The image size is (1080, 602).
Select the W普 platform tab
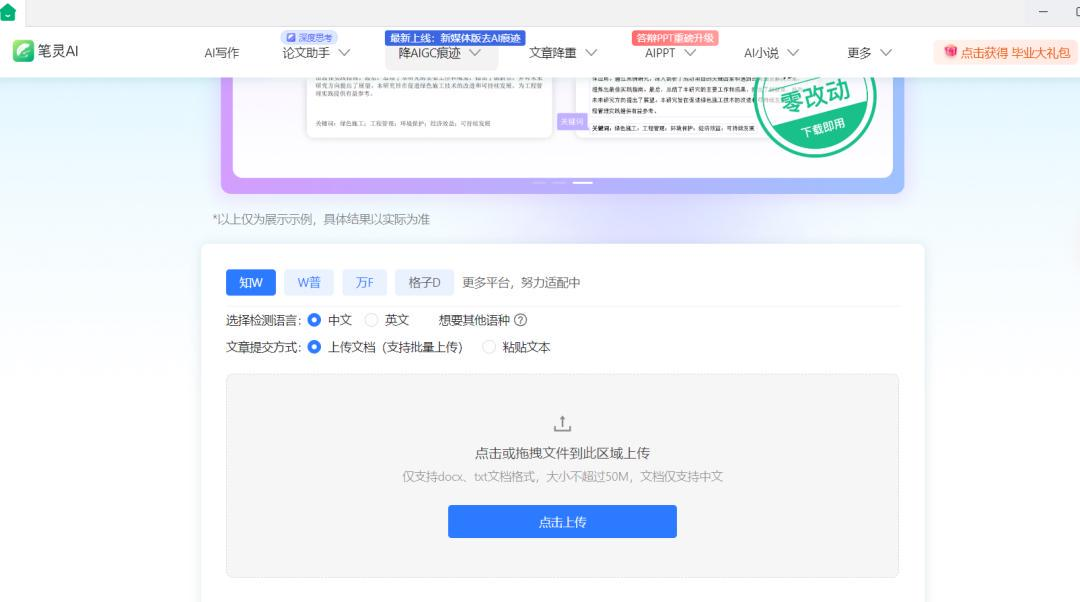(x=309, y=282)
